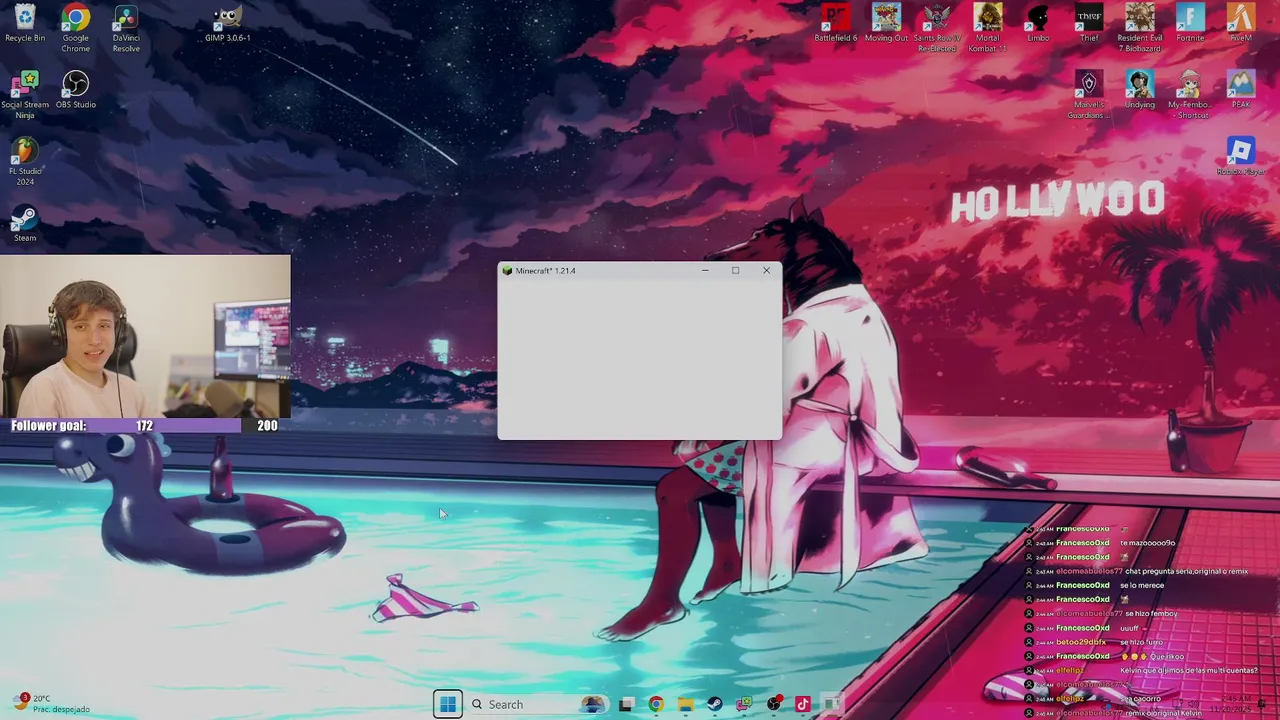1280x720 pixels.
Task: Select the FL Studio 2024 desktop icon
Action: point(25,162)
